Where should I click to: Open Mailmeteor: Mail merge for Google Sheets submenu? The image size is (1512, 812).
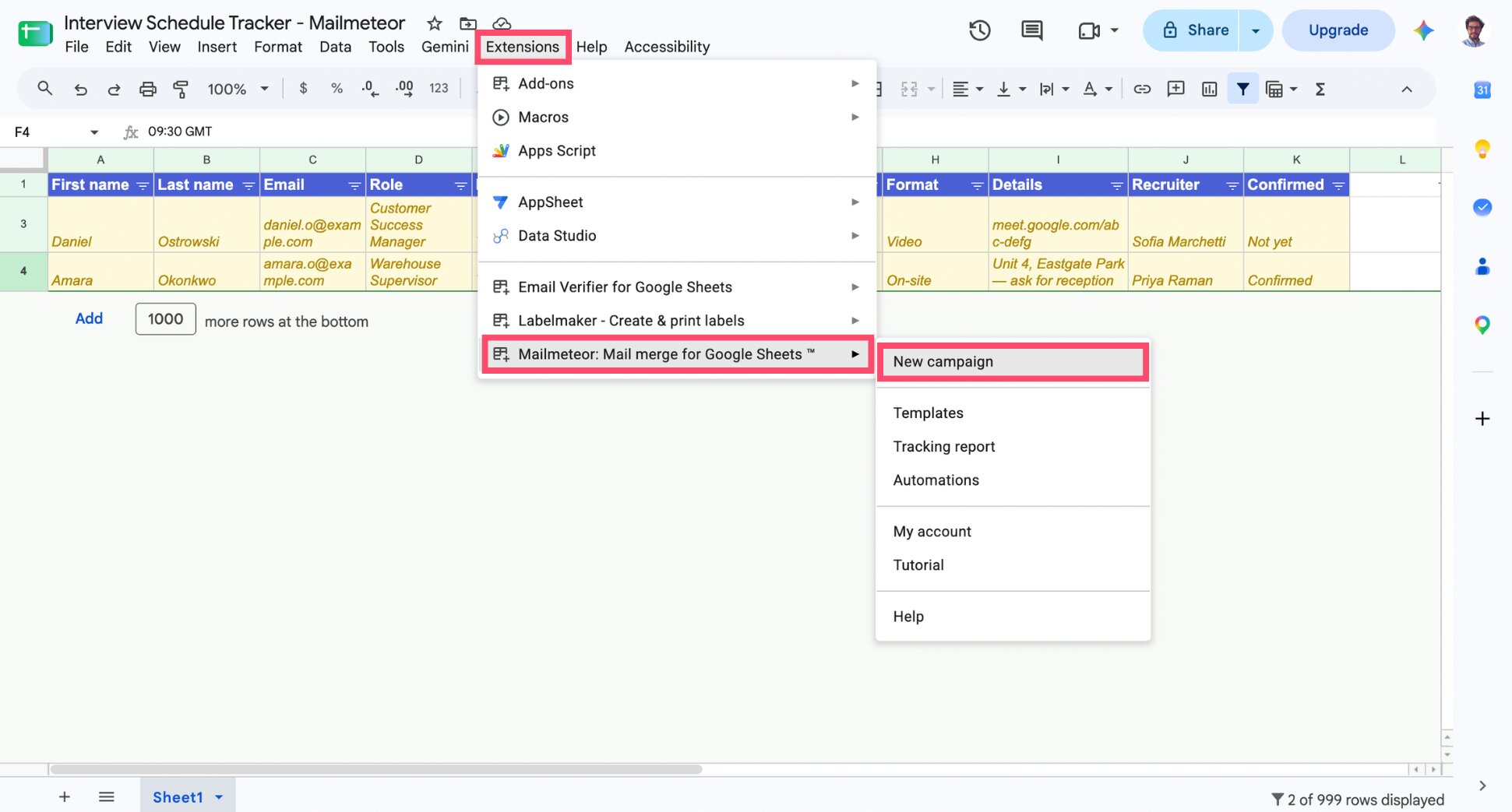coord(676,354)
